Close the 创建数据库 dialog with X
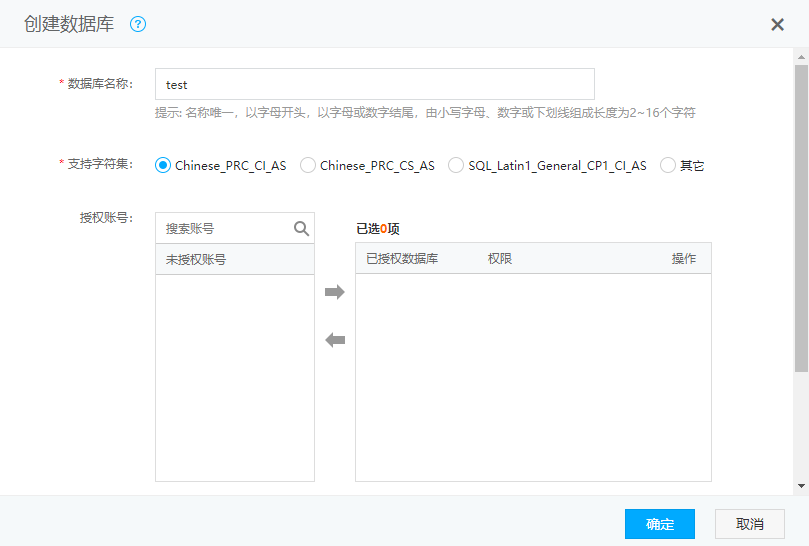This screenshot has height=546, width=809. [777, 24]
